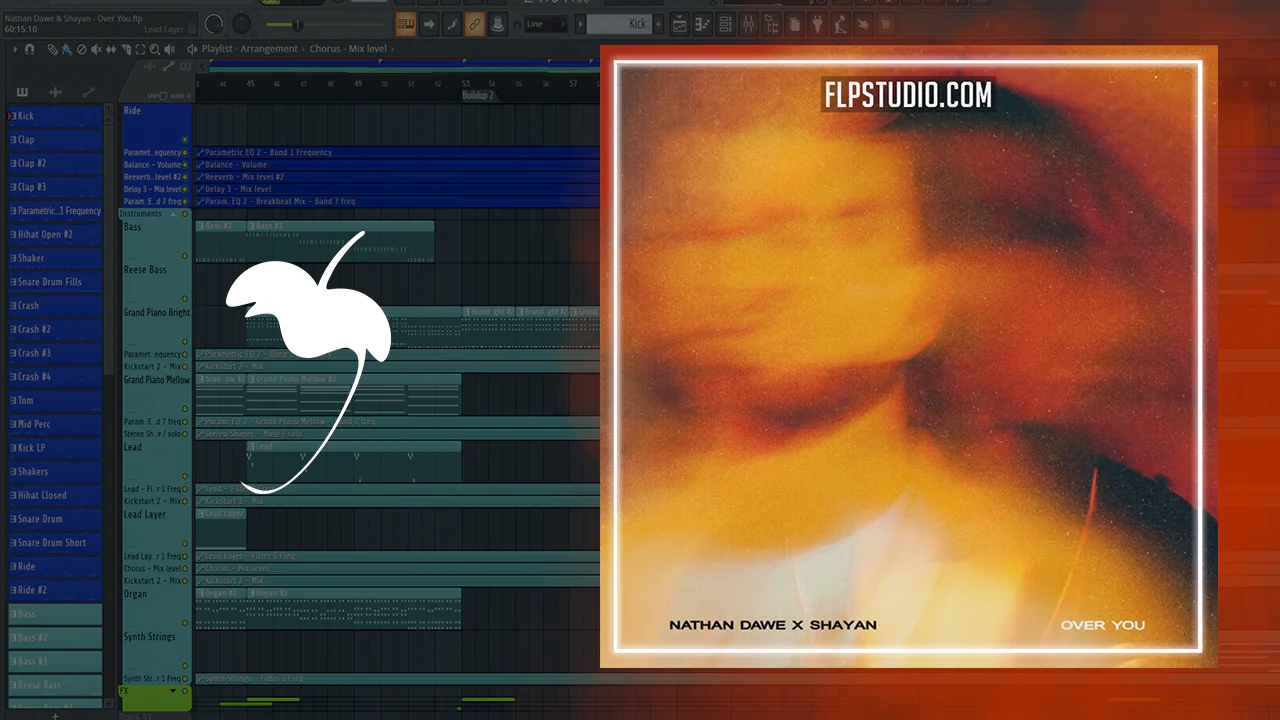Screen dimensions: 1280x720
Task: Click the Playlist - Arrangement breadcrumb
Action: pyautogui.click(x=250, y=49)
